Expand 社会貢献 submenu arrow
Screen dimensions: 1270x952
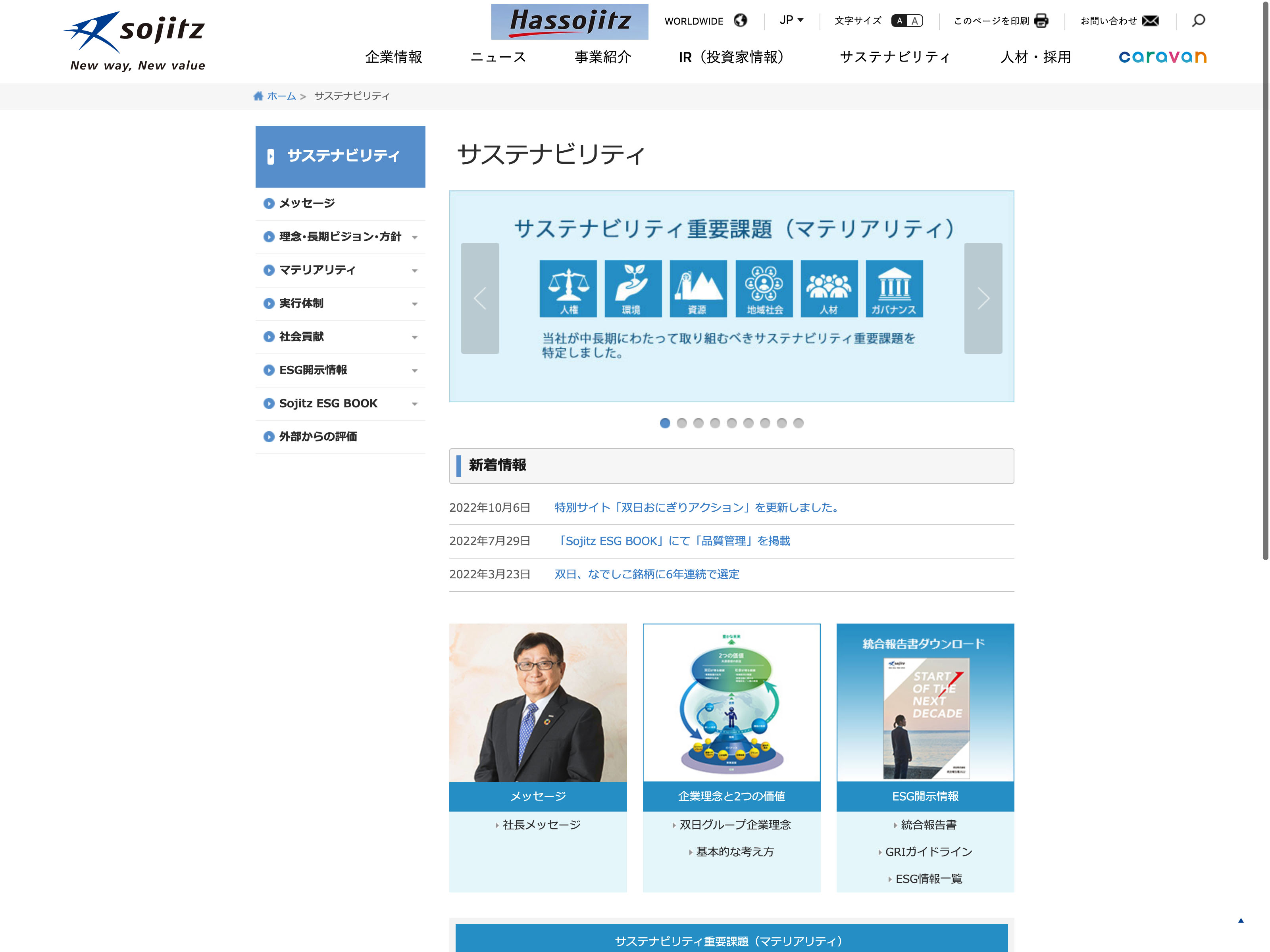(414, 337)
